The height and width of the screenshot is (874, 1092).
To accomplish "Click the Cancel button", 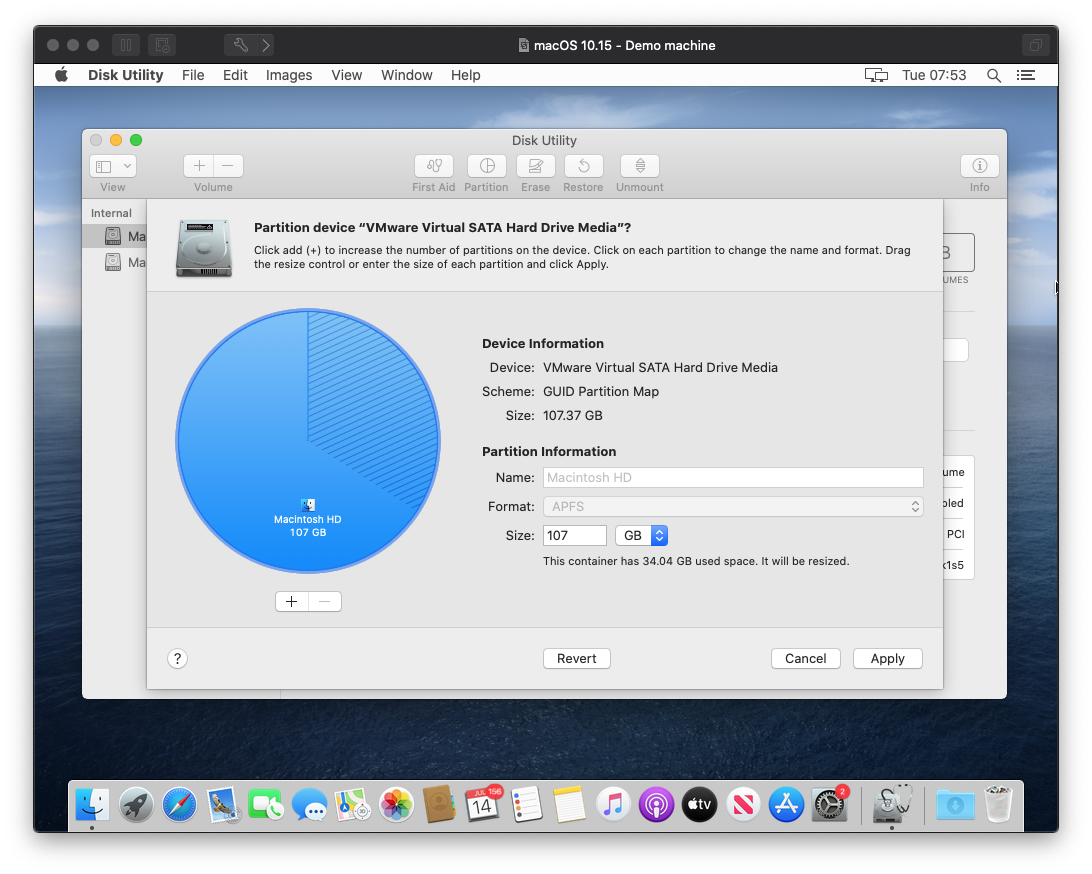I will [806, 659].
